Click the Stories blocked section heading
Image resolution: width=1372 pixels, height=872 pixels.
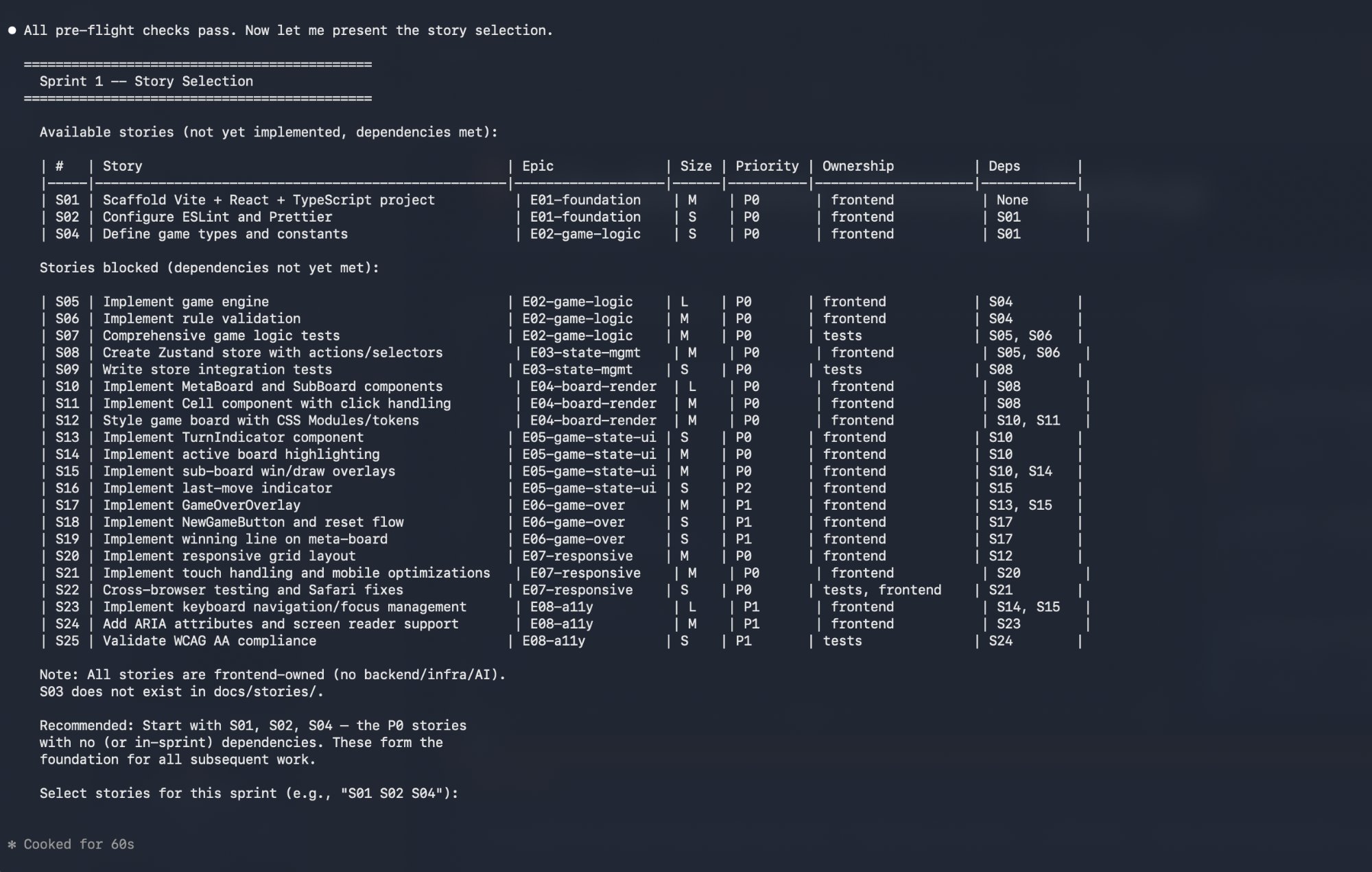coord(208,268)
